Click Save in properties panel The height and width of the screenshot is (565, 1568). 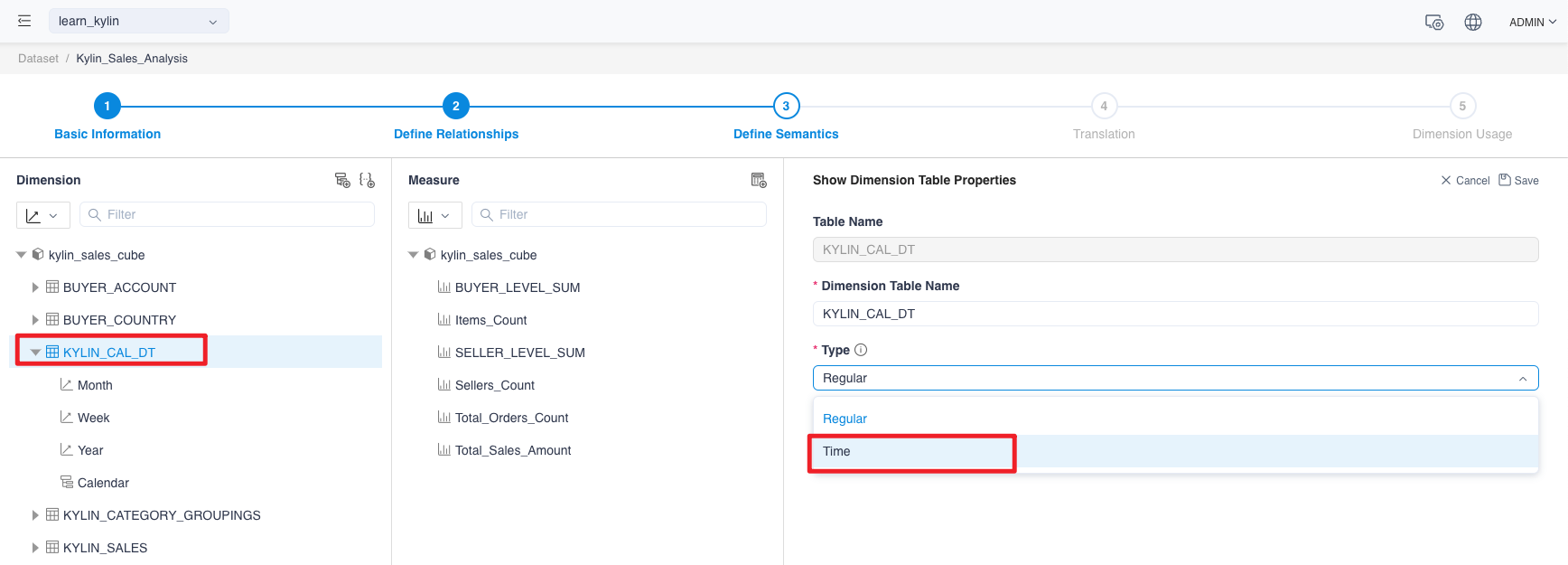point(1518,180)
